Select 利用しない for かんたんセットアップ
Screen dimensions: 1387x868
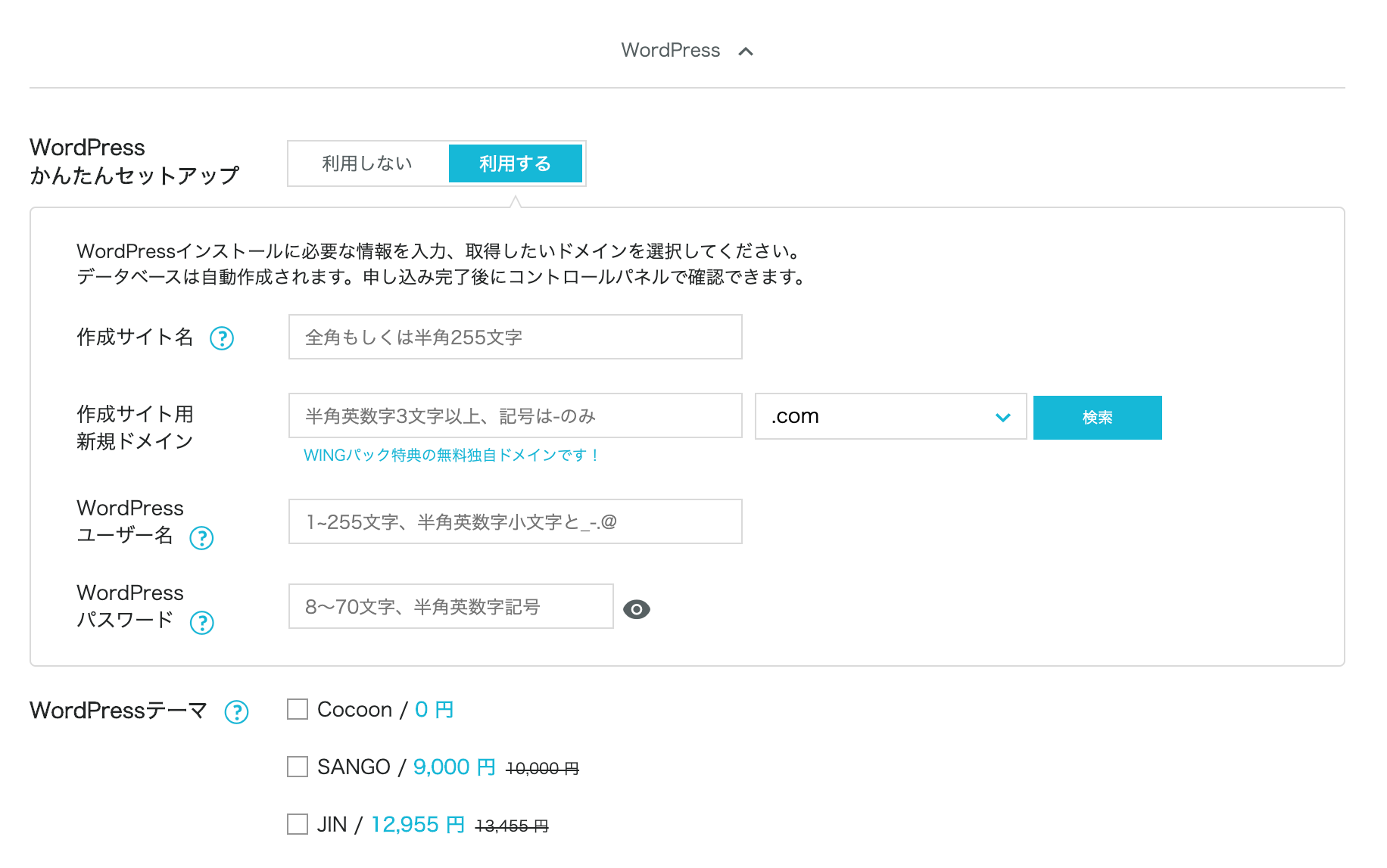[x=367, y=163]
